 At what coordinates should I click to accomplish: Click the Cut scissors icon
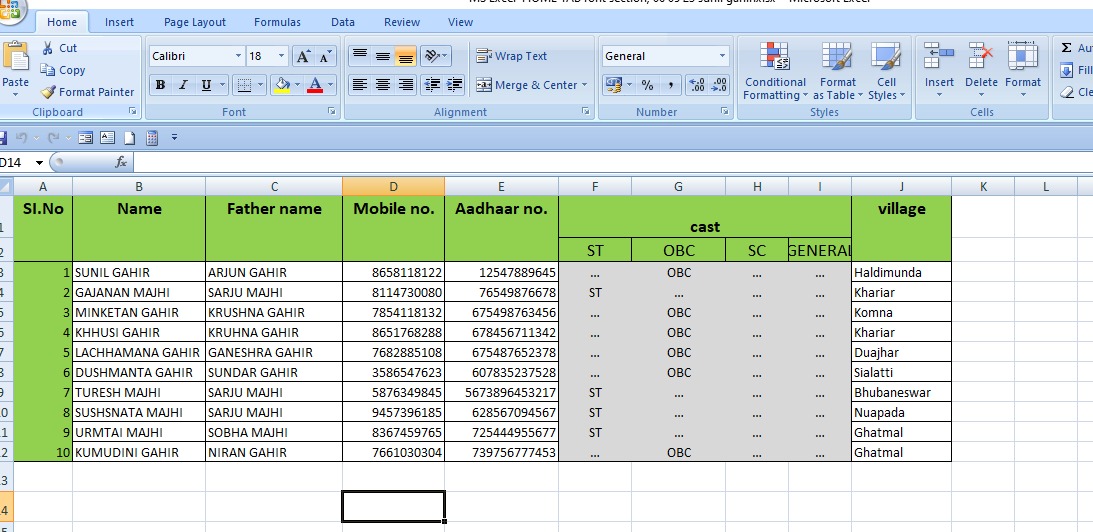49,48
